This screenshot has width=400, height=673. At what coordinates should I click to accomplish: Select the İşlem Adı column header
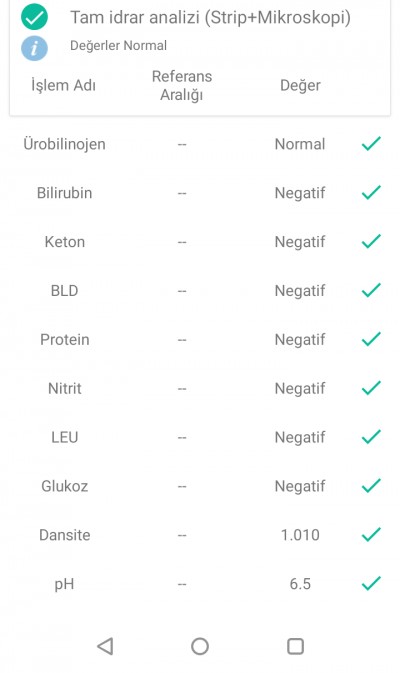click(64, 85)
